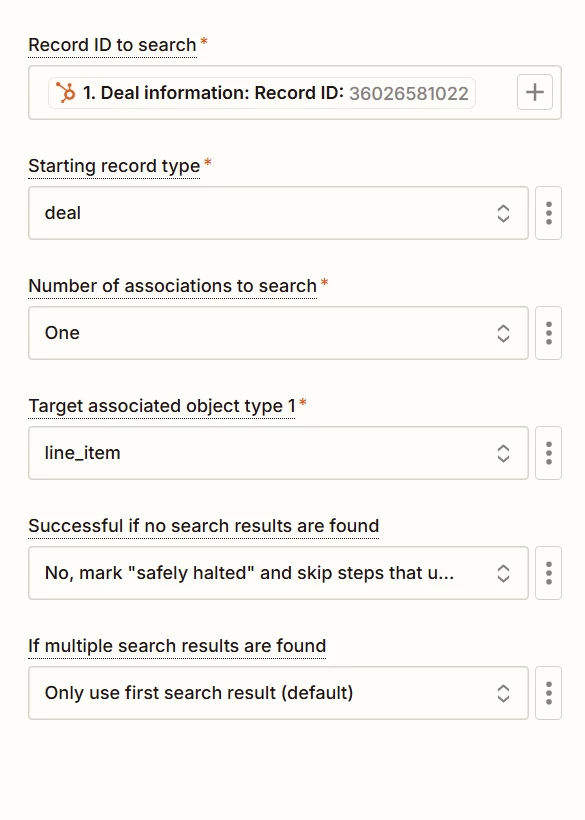This screenshot has width=585, height=820.
Task: Open the 'No, mark safely halted' dropdown
Action: click(278, 573)
